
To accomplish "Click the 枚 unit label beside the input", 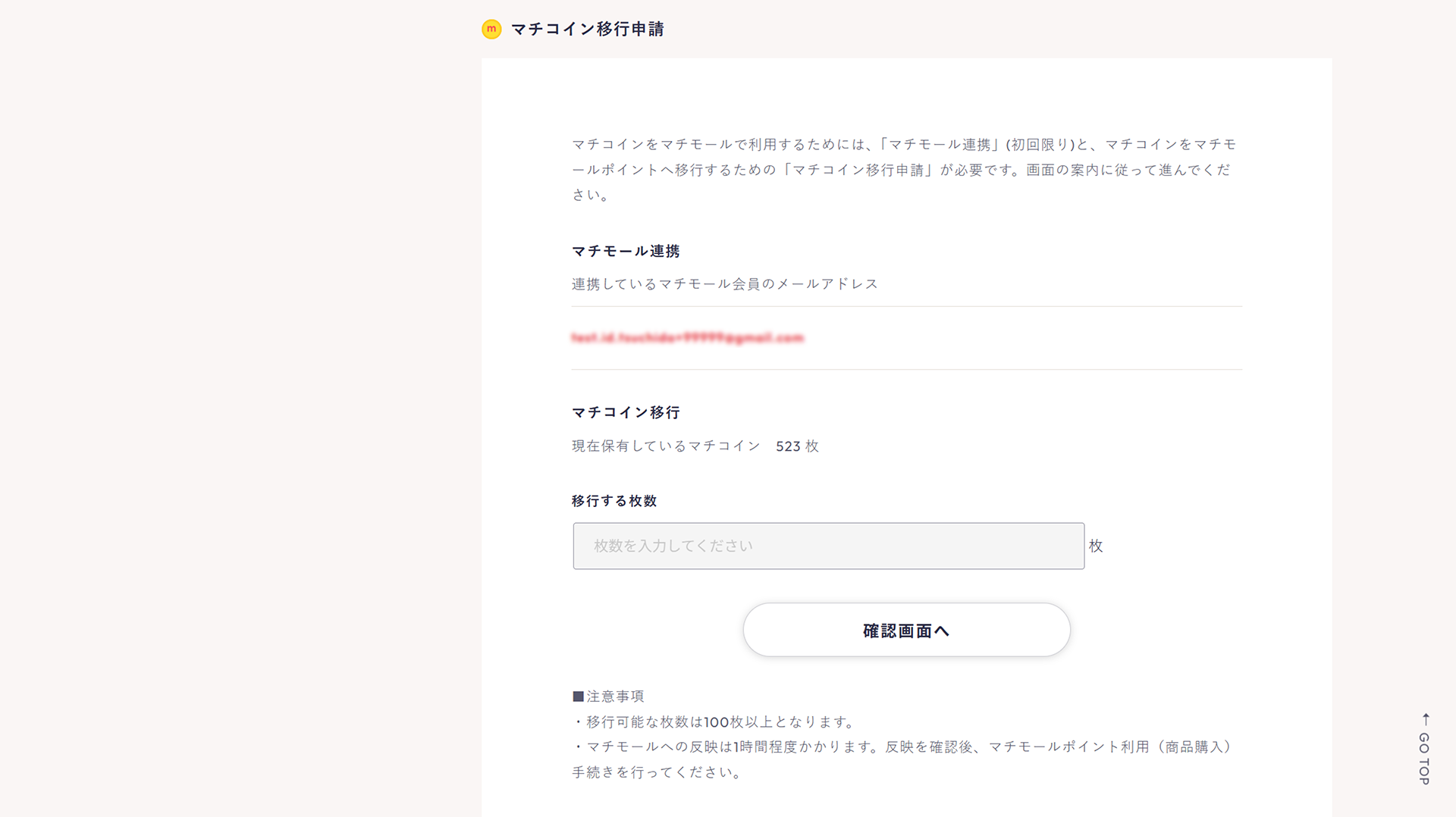I will pos(1097,546).
